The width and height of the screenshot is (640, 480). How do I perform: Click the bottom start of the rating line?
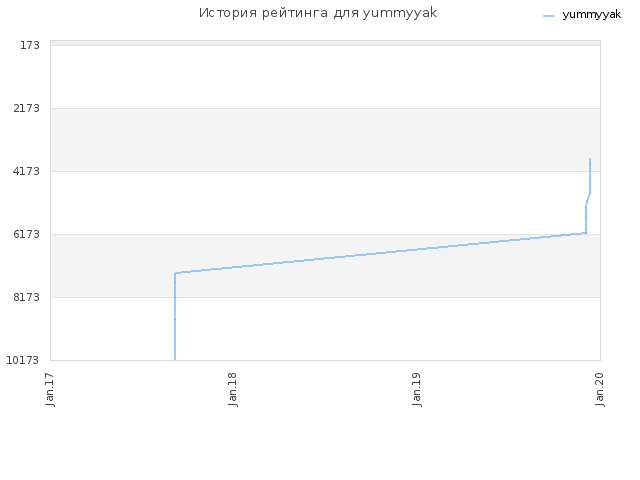(x=175, y=359)
